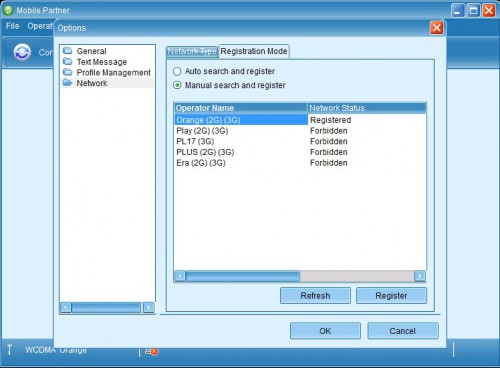
Task: Select Profile Management in the options tree
Action: point(114,72)
